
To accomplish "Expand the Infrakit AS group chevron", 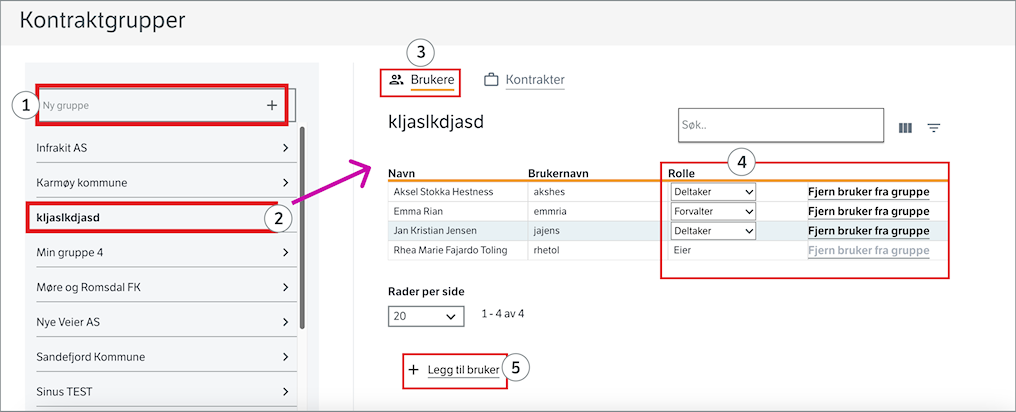I will click(x=285, y=148).
